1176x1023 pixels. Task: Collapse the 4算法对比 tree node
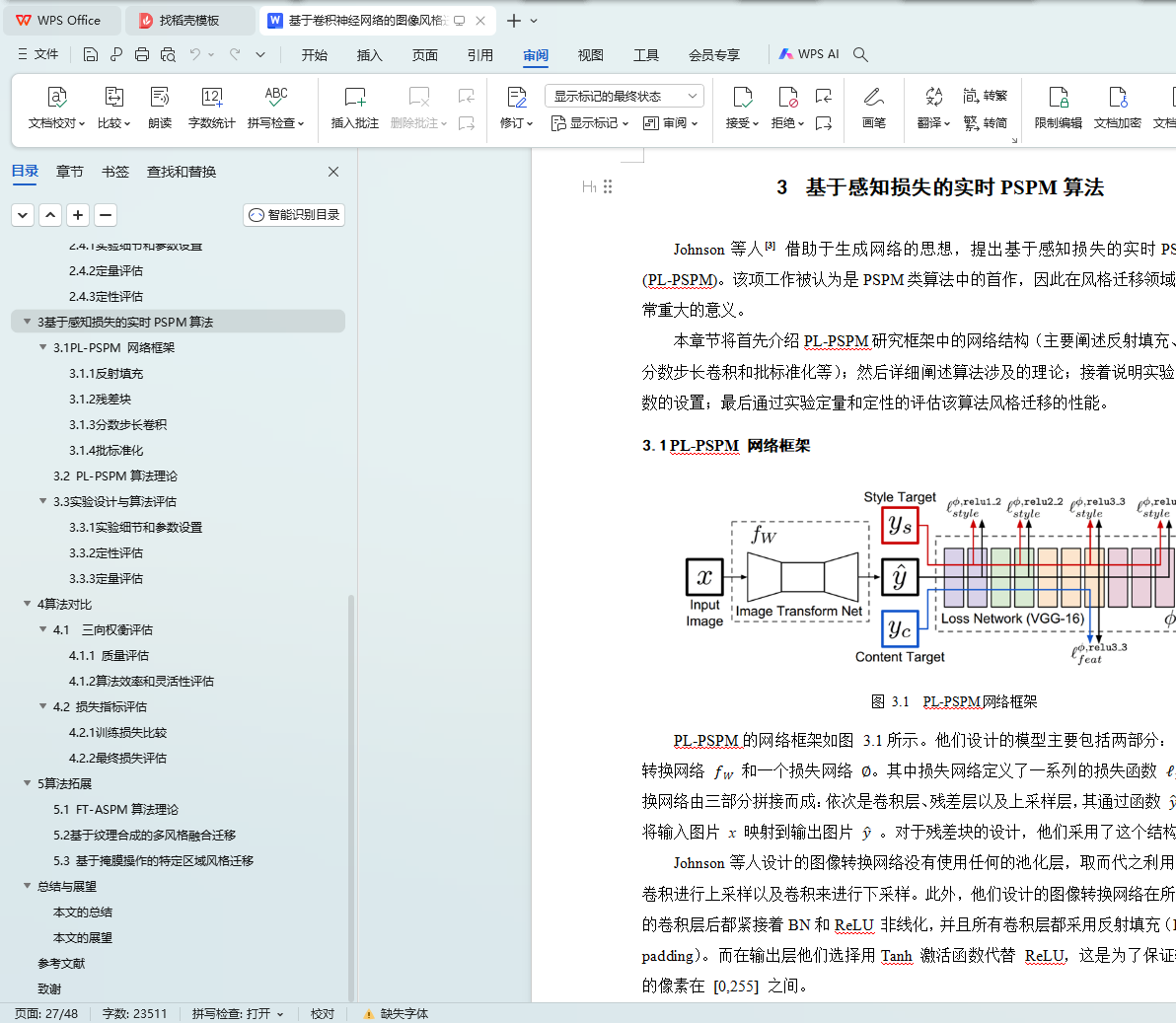(x=27, y=604)
